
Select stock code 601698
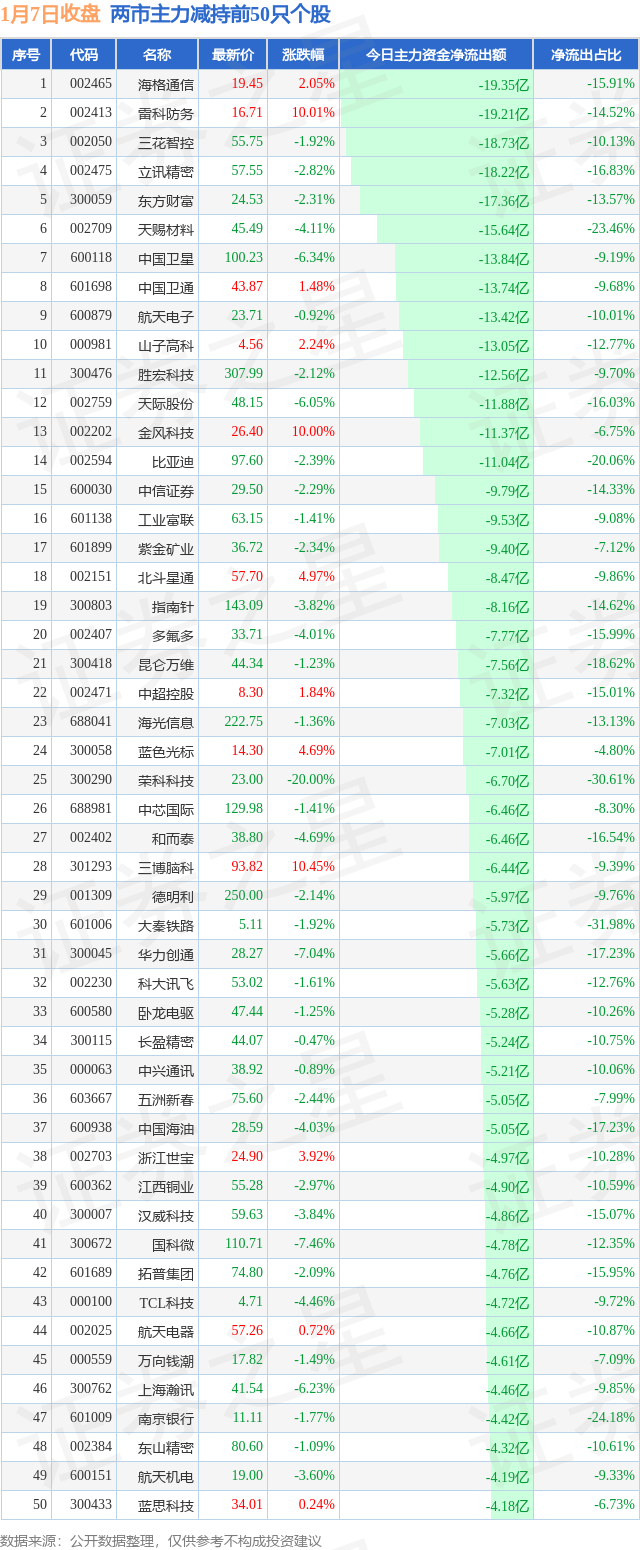coord(91,287)
